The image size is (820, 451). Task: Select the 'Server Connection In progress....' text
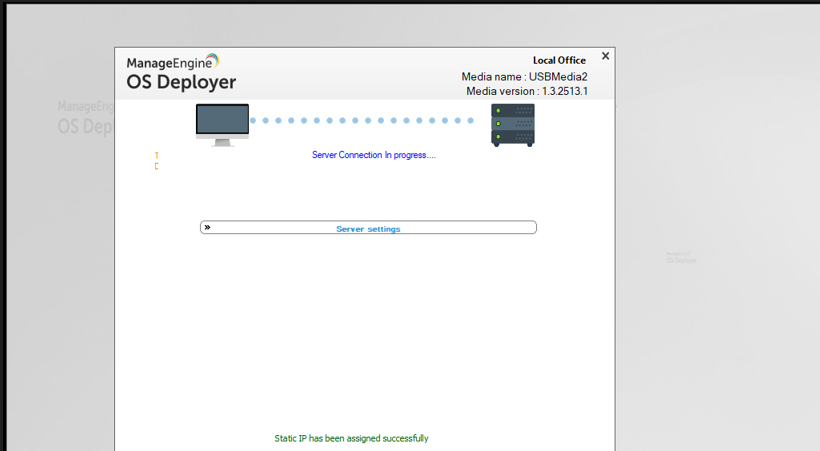tap(374, 155)
